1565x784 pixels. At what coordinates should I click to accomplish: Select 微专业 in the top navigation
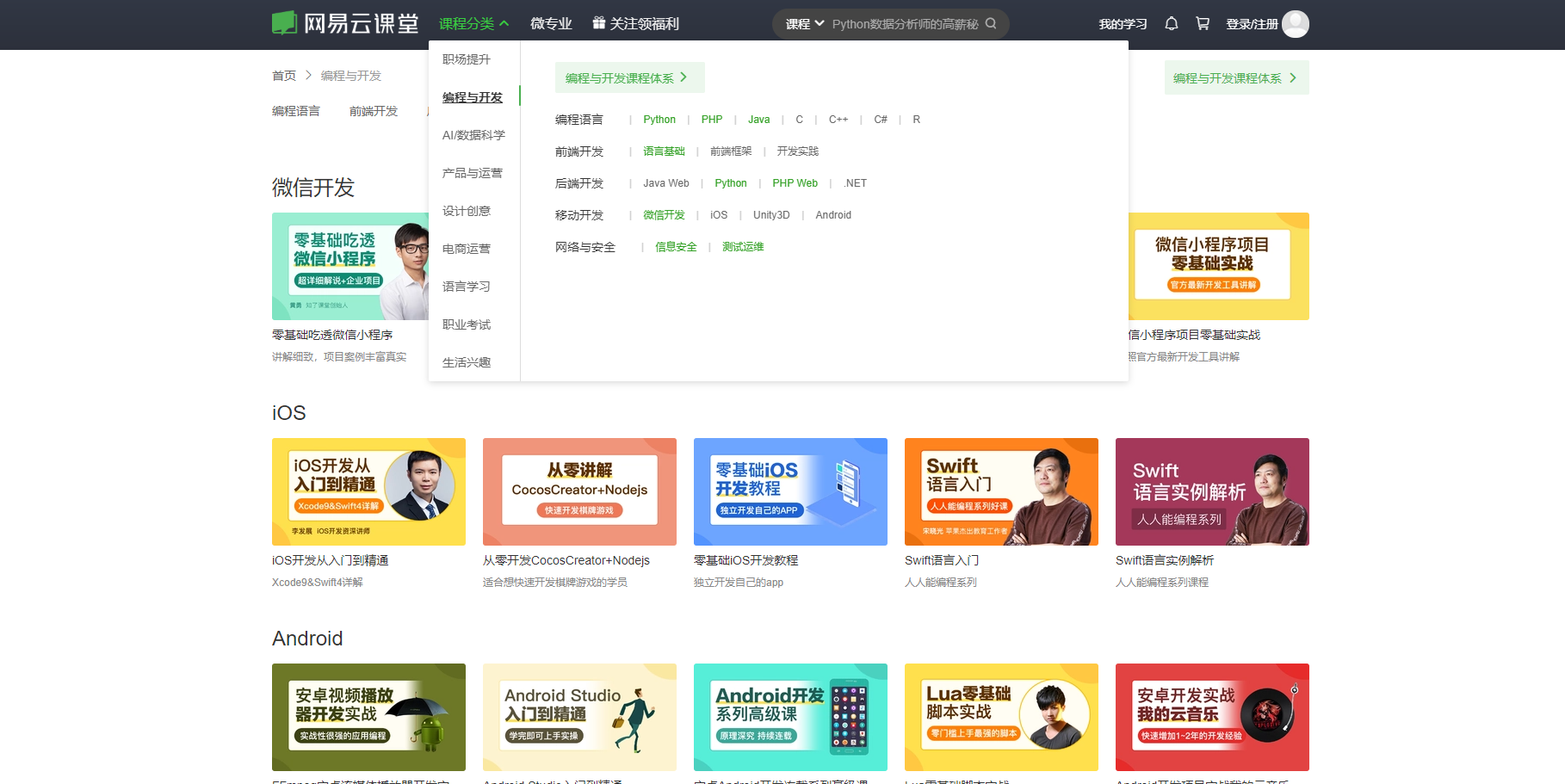(551, 23)
